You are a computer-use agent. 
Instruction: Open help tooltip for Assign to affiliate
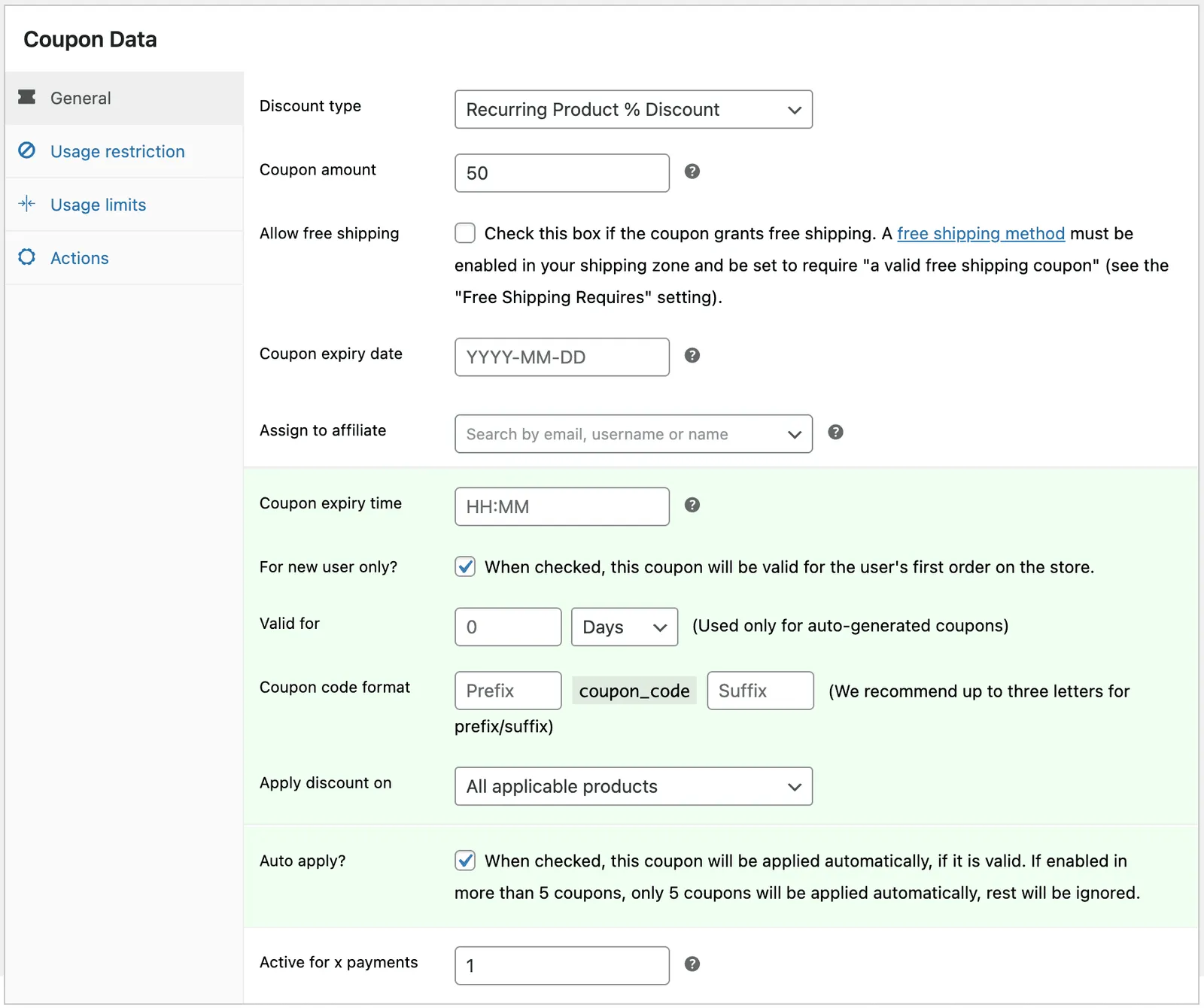[x=835, y=432]
